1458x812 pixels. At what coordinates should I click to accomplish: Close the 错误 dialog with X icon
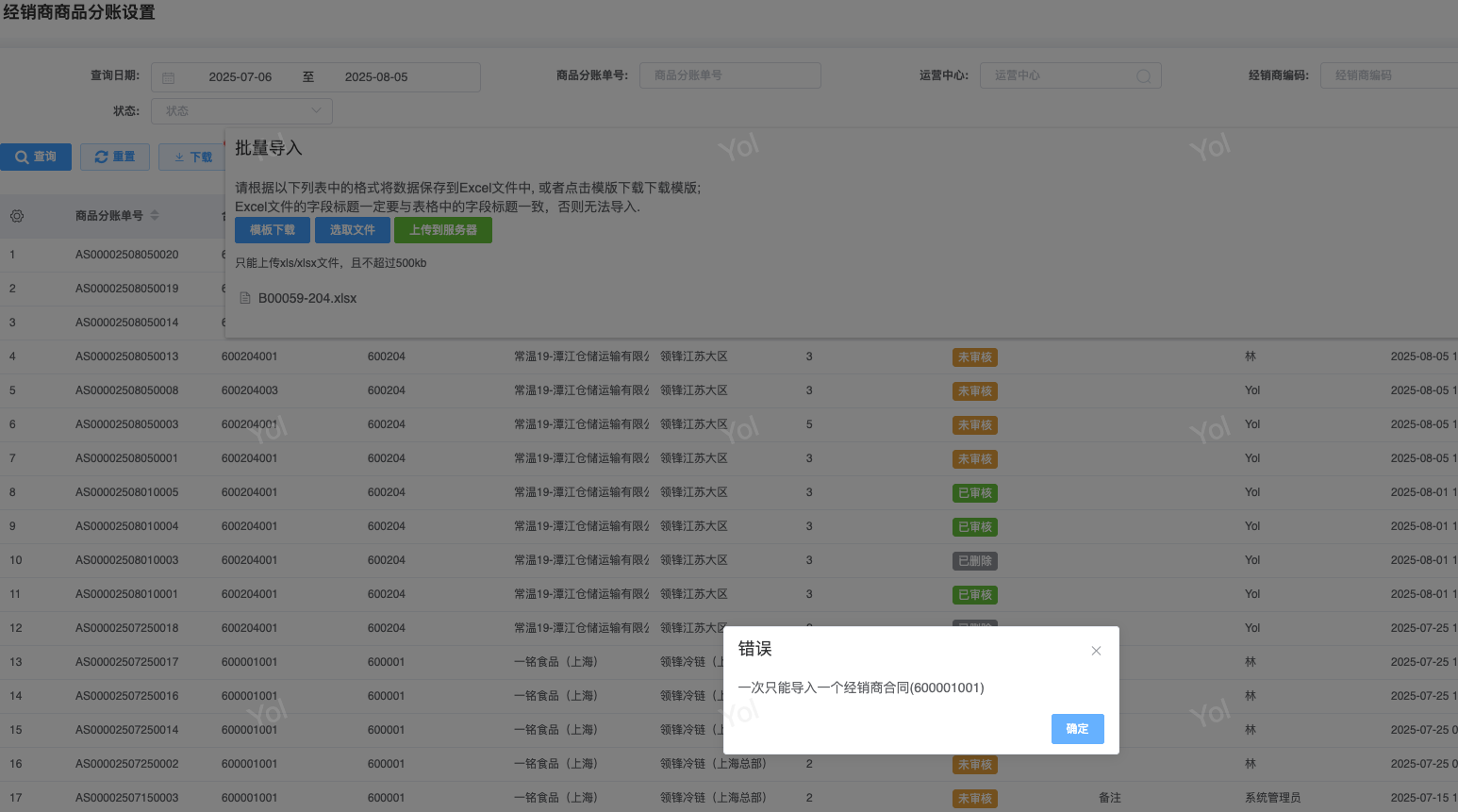[1096, 651]
